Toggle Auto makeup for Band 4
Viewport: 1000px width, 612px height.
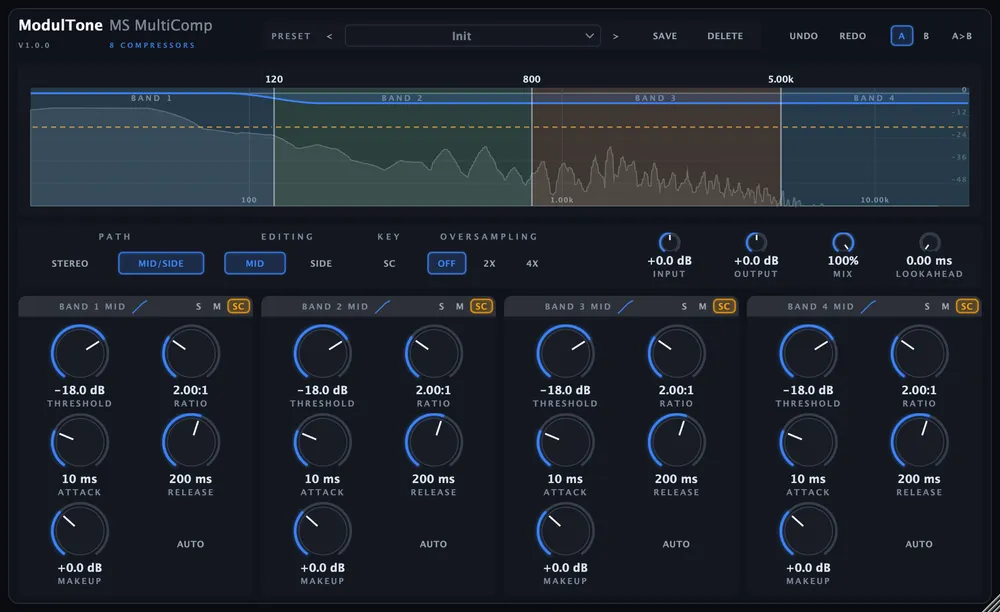pyautogui.click(x=919, y=544)
